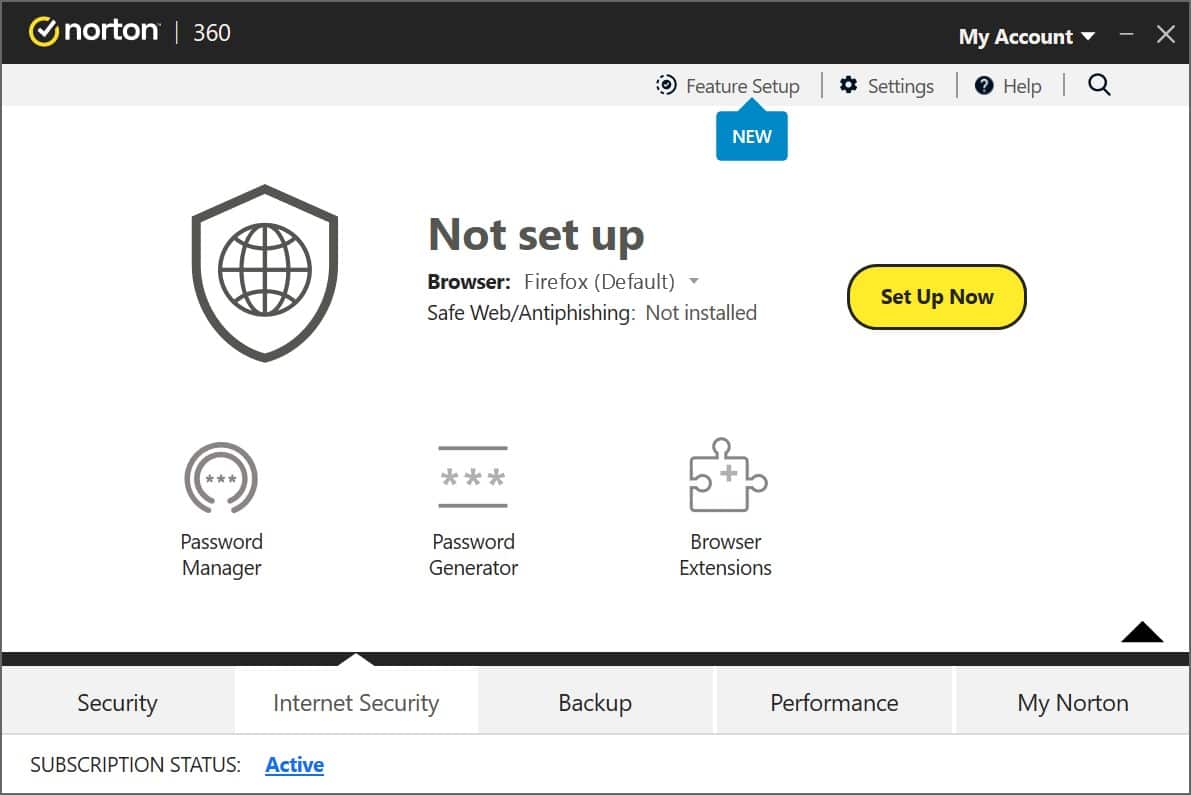Click the Norton checkmark logo
This screenshot has width=1191, height=795.
[x=43, y=32]
